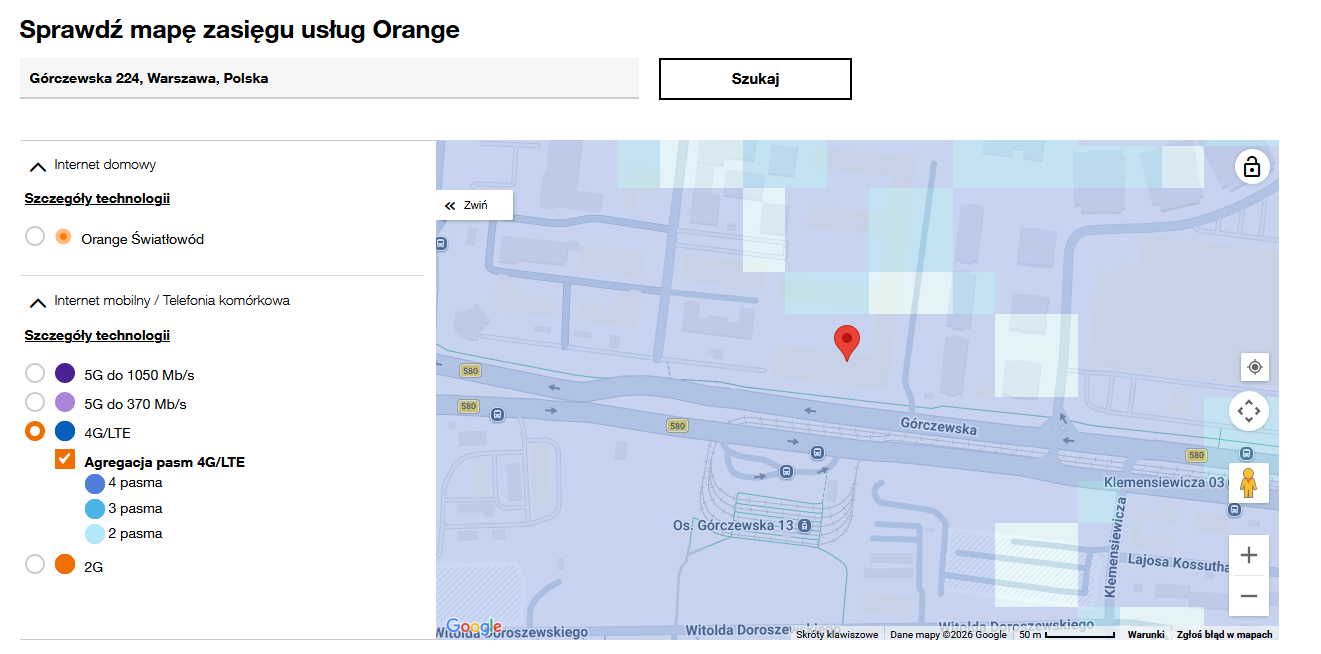The height and width of the screenshot is (654, 1321).
Task: Open Szczegóły technologii link under Internet mobilny
Action: [97, 335]
